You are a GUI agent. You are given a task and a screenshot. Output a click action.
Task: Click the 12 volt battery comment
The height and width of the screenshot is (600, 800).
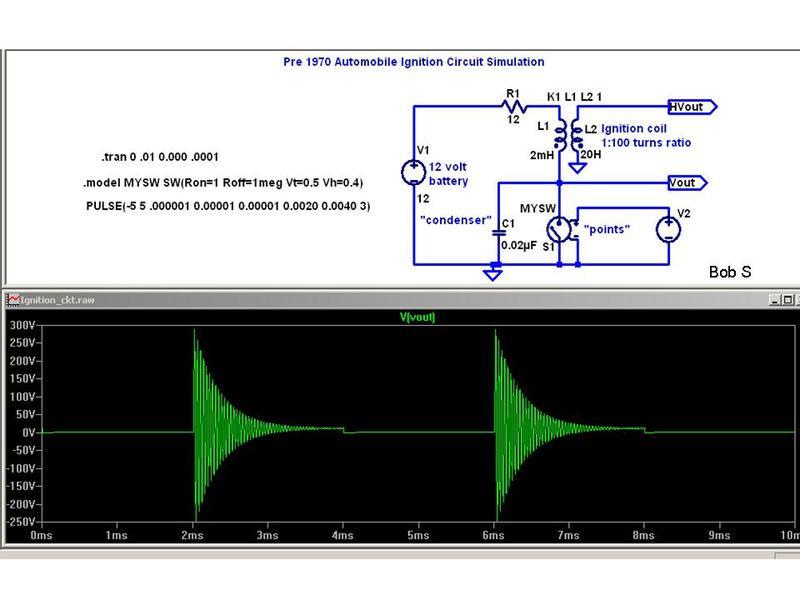click(x=448, y=174)
